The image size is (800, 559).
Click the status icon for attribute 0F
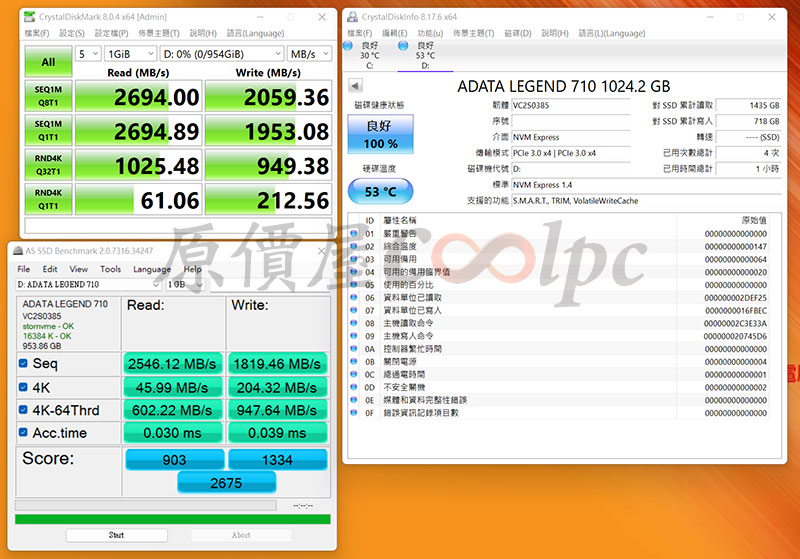(x=353, y=413)
